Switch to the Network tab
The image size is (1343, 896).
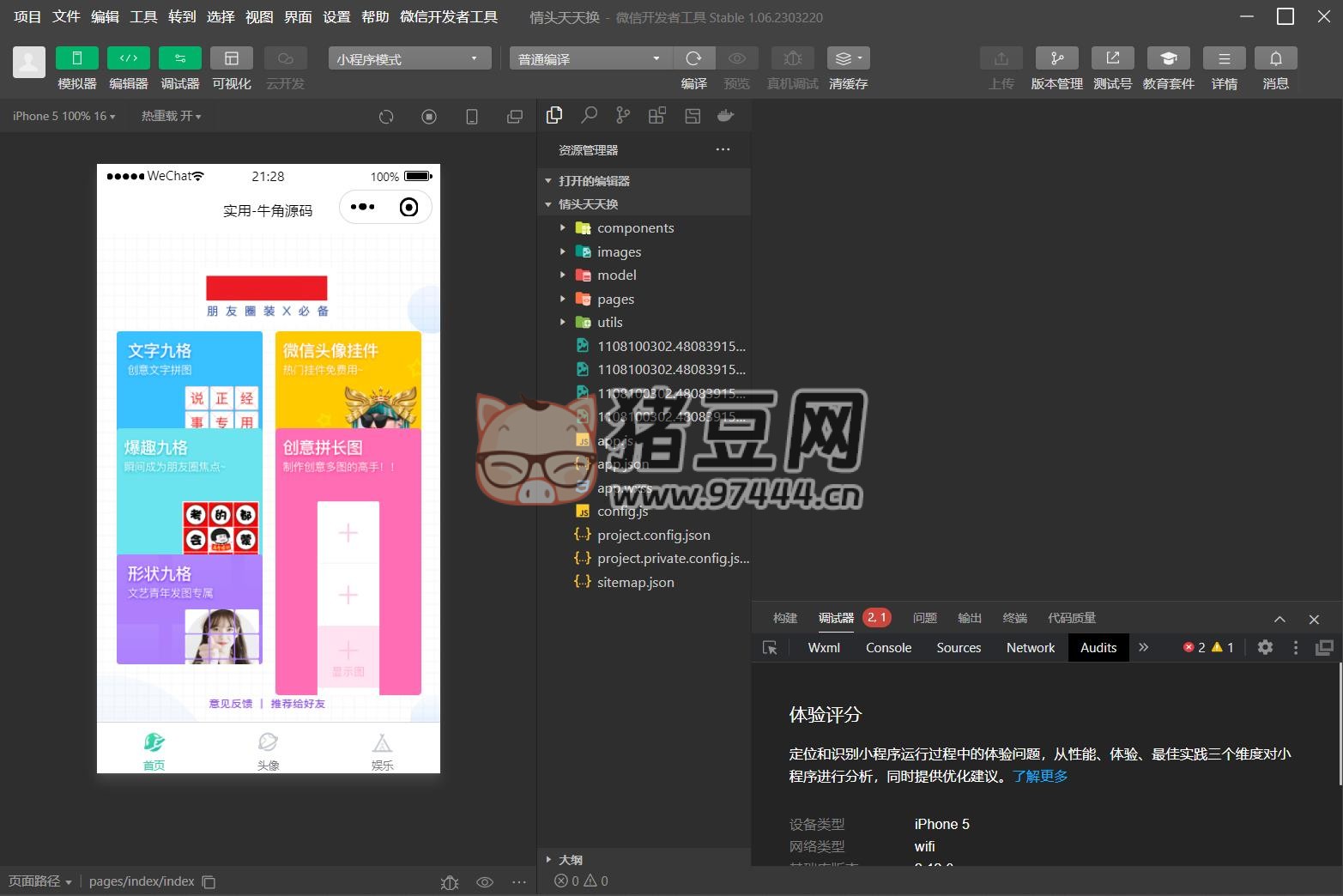click(1031, 648)
